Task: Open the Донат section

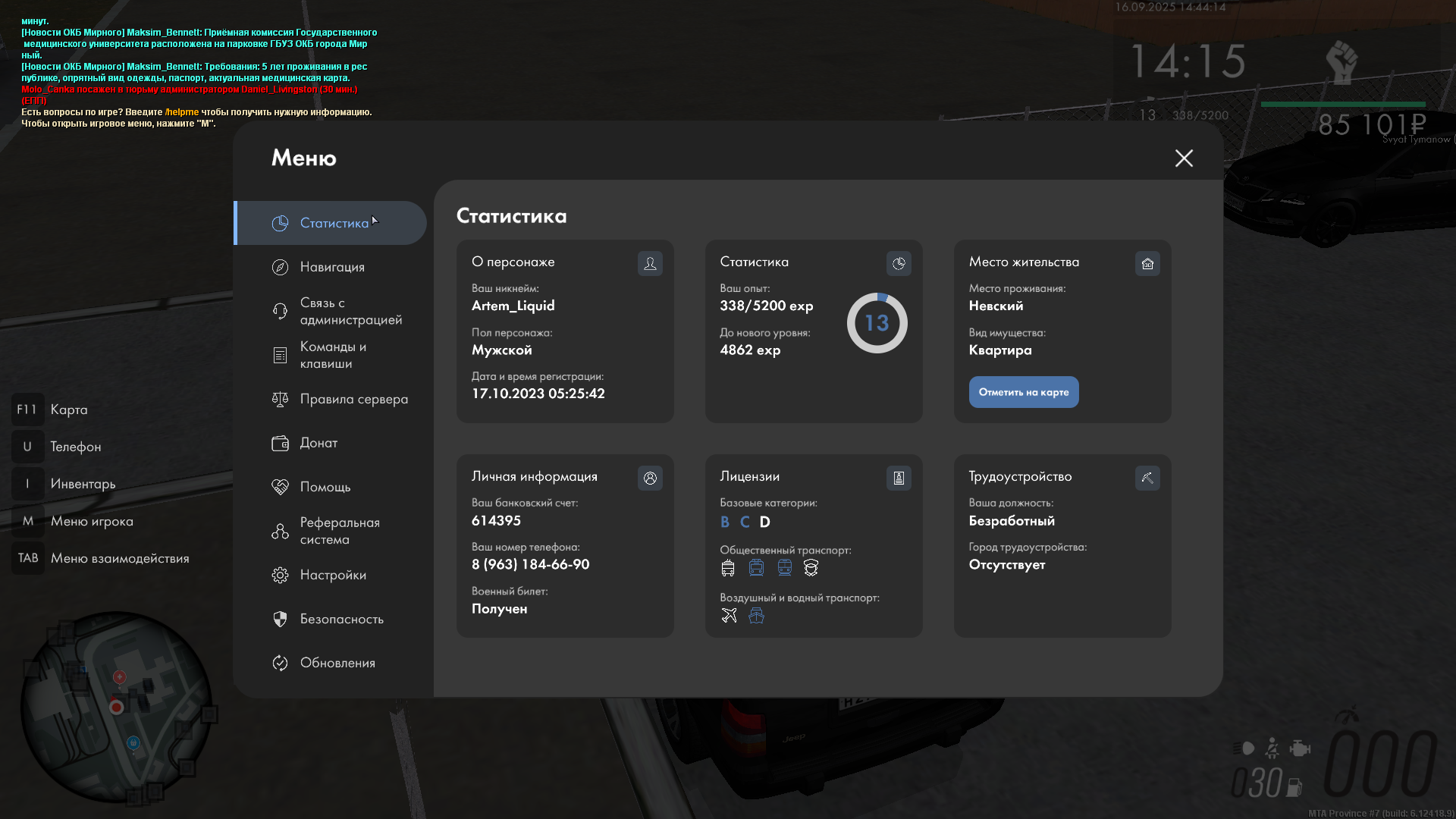Action: 318,443
